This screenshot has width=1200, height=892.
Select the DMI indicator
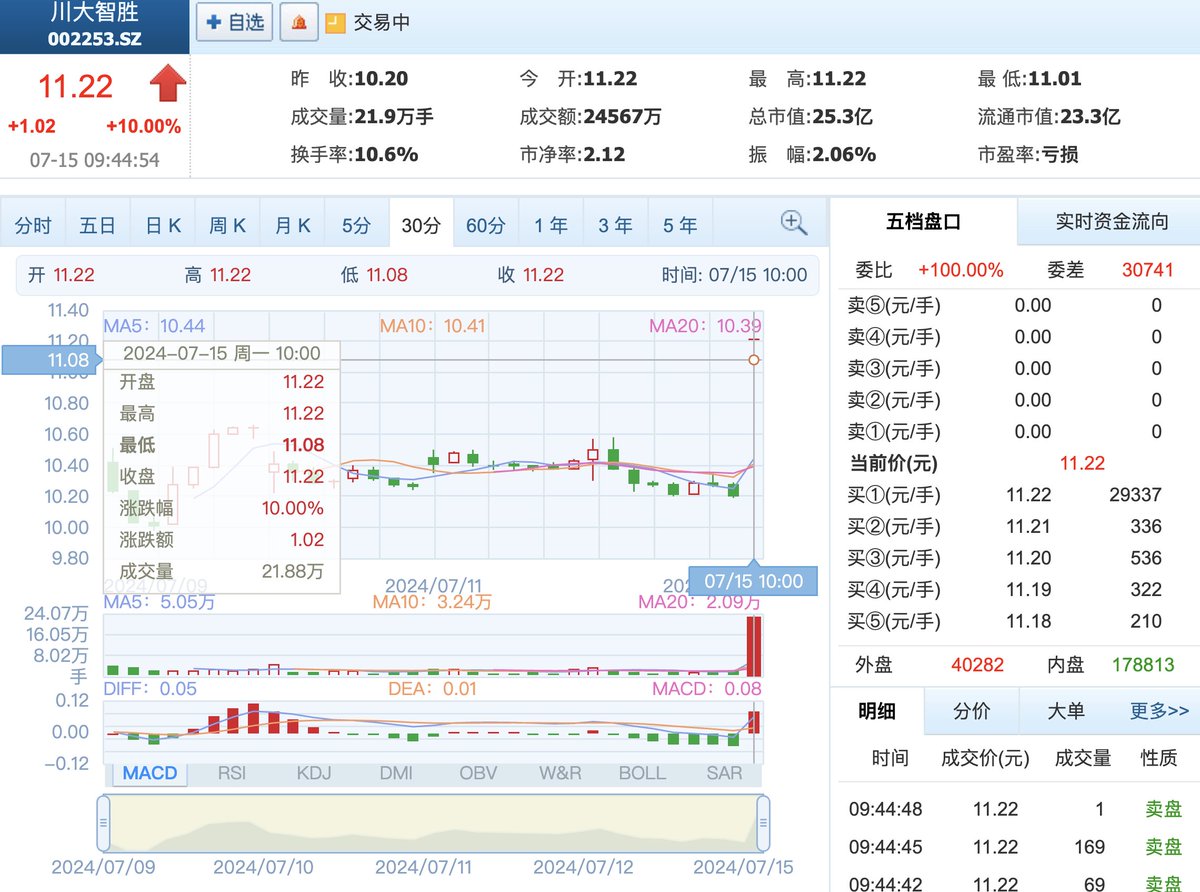pyautogui.click(x=396, y=773)
